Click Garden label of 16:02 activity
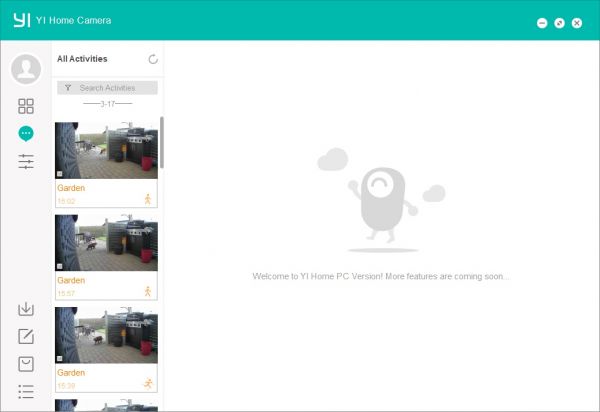600x412 pixels. tap(71, 188)
